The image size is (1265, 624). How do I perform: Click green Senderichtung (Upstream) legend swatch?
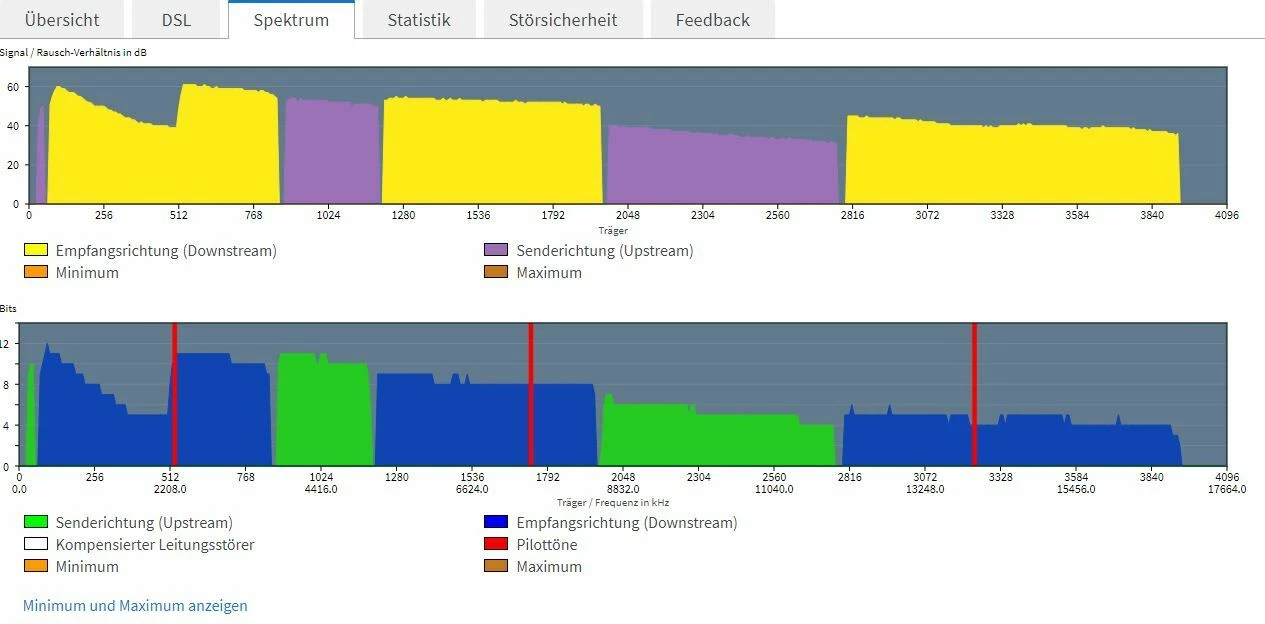(x=35, y=522)
